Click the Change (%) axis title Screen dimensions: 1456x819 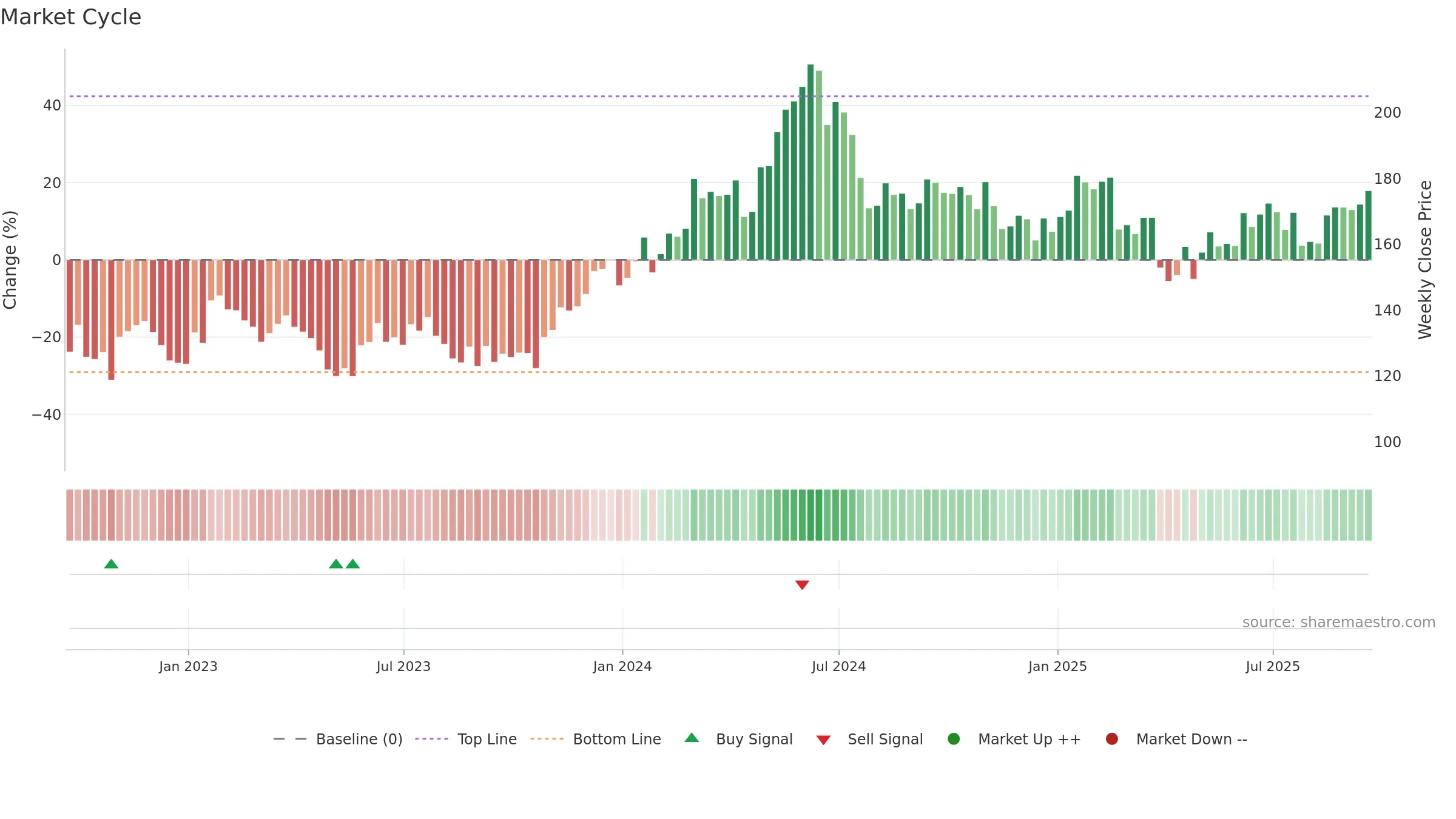10,260
